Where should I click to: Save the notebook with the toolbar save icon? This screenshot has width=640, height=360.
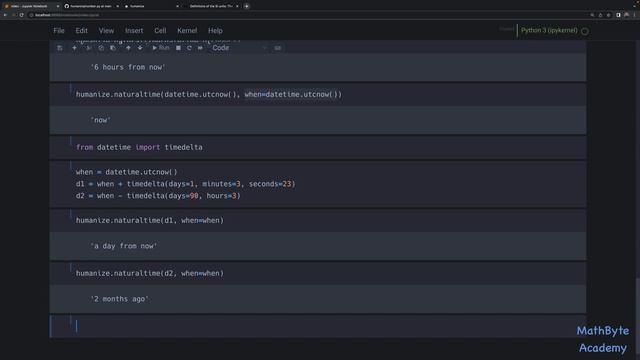[x=60, y=48]
